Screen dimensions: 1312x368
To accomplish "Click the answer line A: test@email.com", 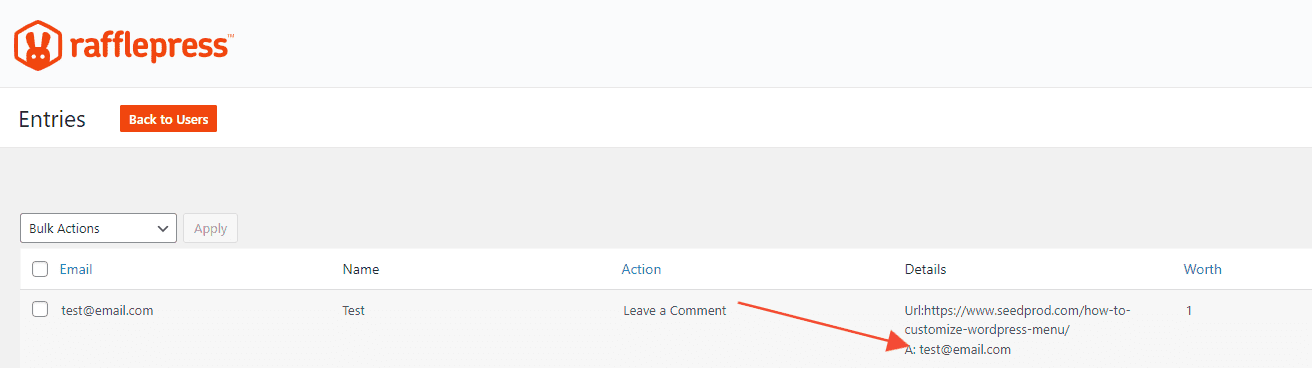I will coord(958,349).
